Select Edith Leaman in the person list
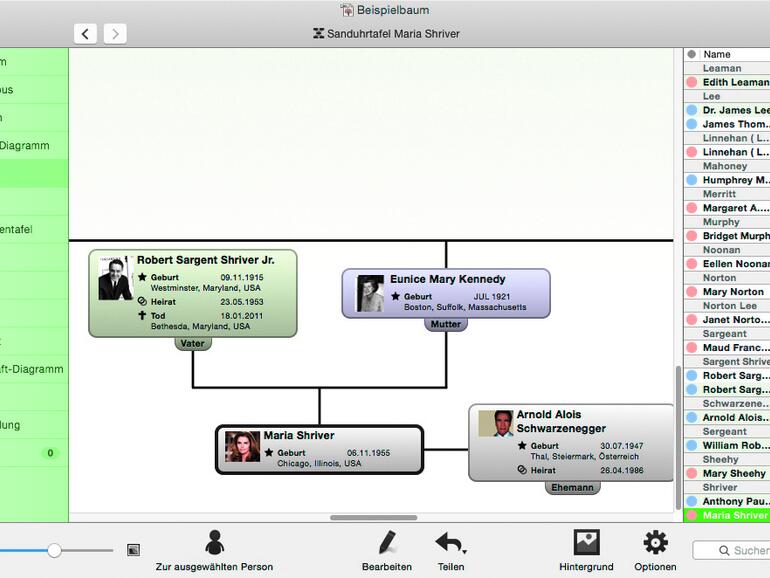This screenshot has height=578, width=770. pos(727,83)
